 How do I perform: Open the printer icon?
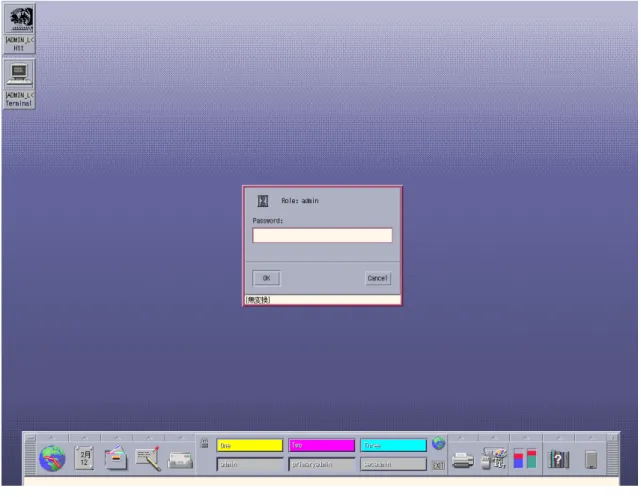(x=463, y=461)
